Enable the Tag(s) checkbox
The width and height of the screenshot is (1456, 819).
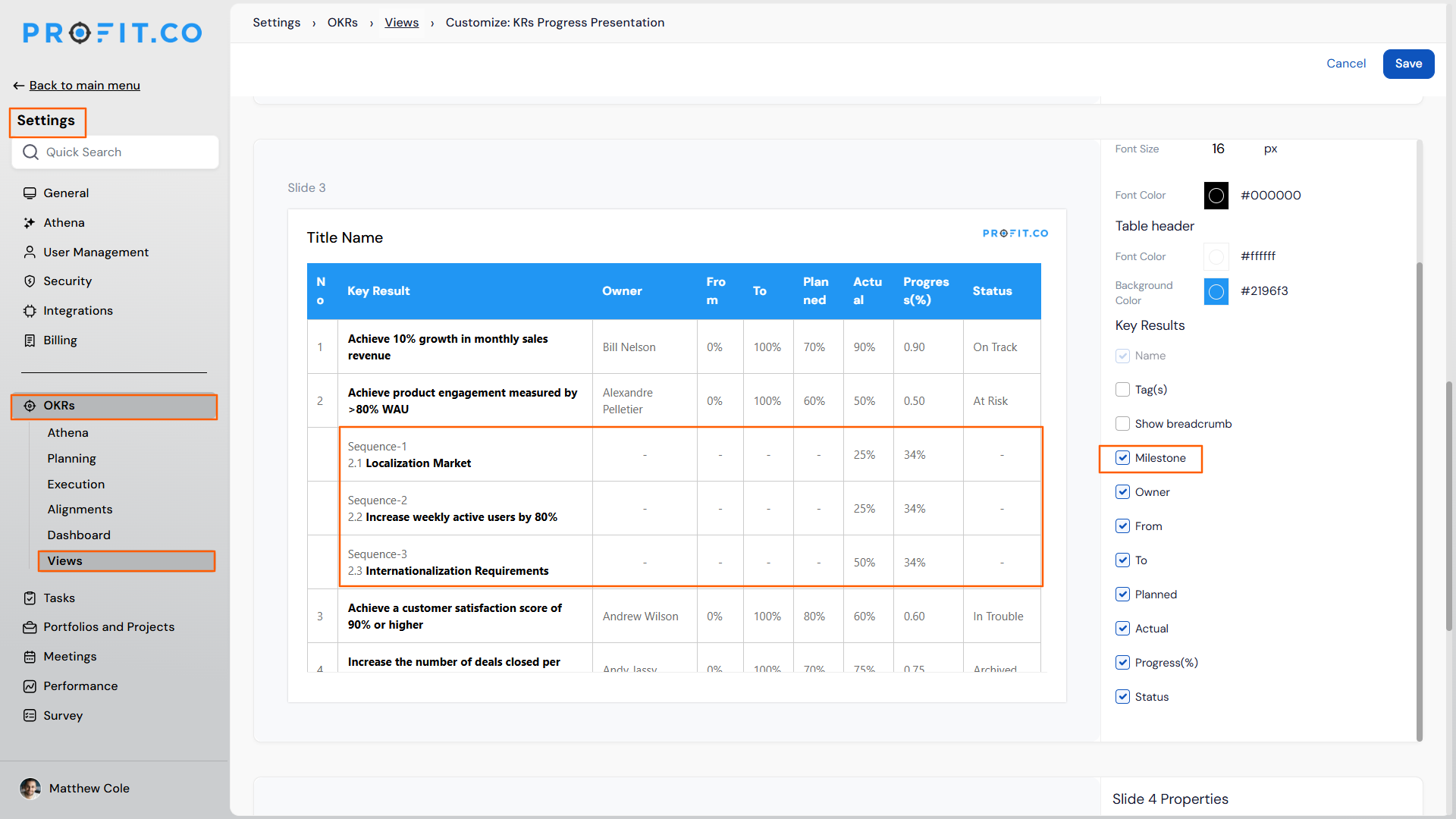coord(1122,390)
